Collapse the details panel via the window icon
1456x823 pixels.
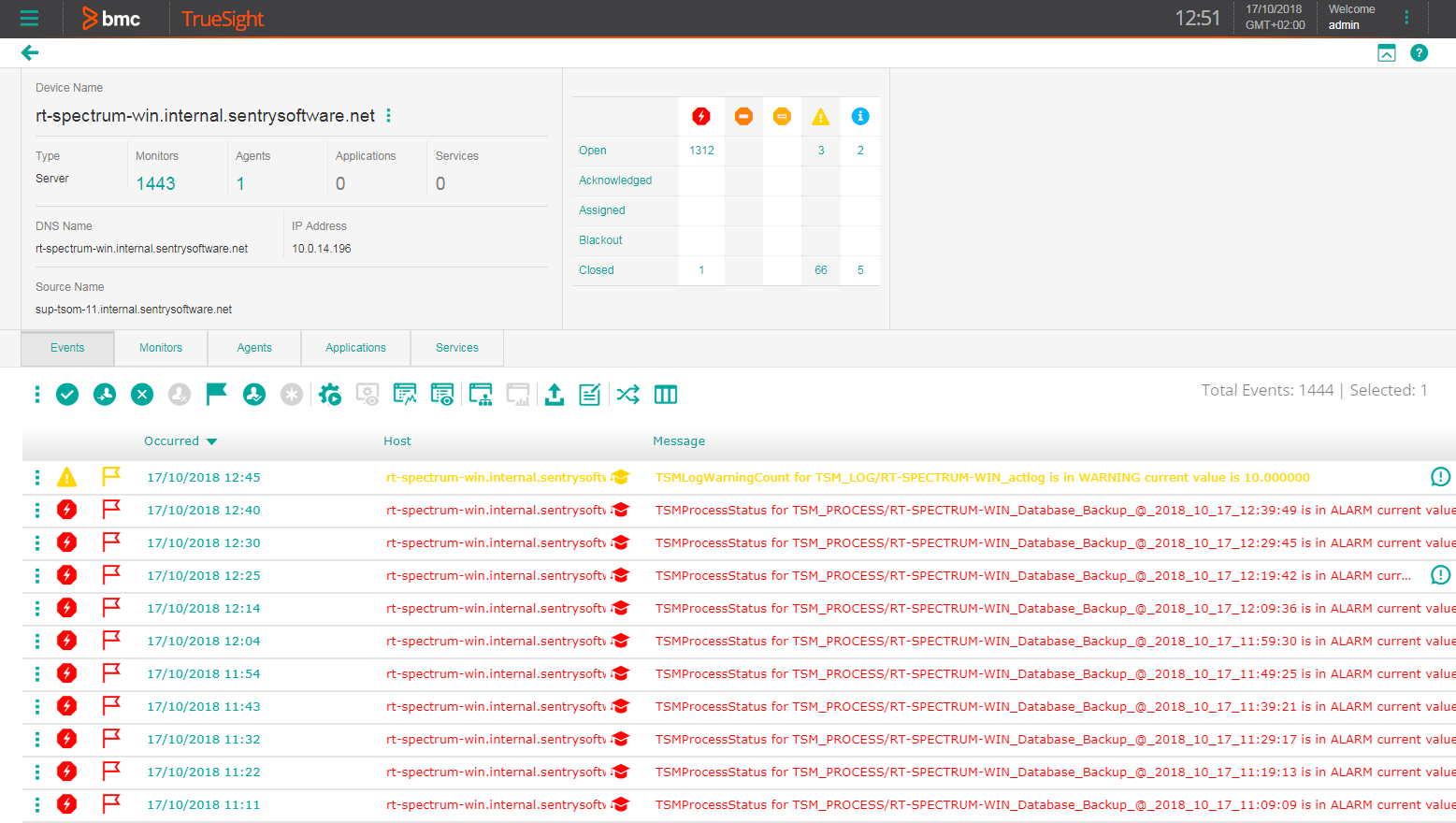1386,52
